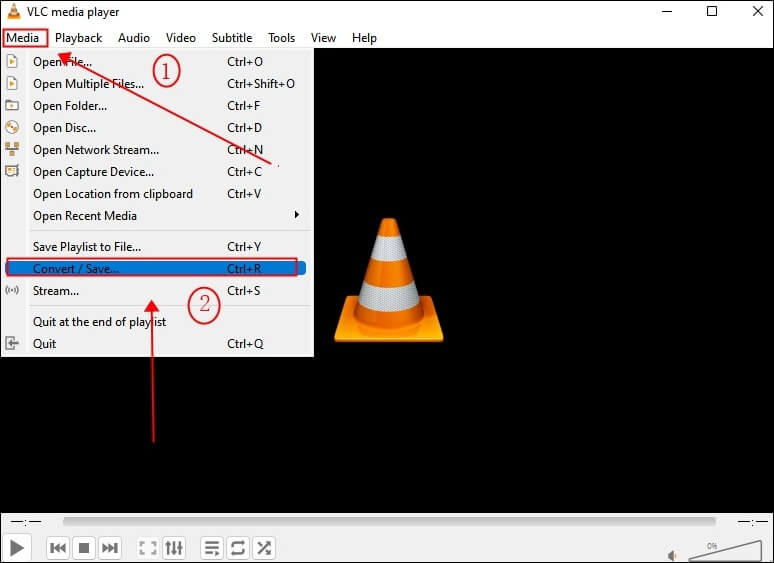Select Stream... menu item

tap(56, 291)
